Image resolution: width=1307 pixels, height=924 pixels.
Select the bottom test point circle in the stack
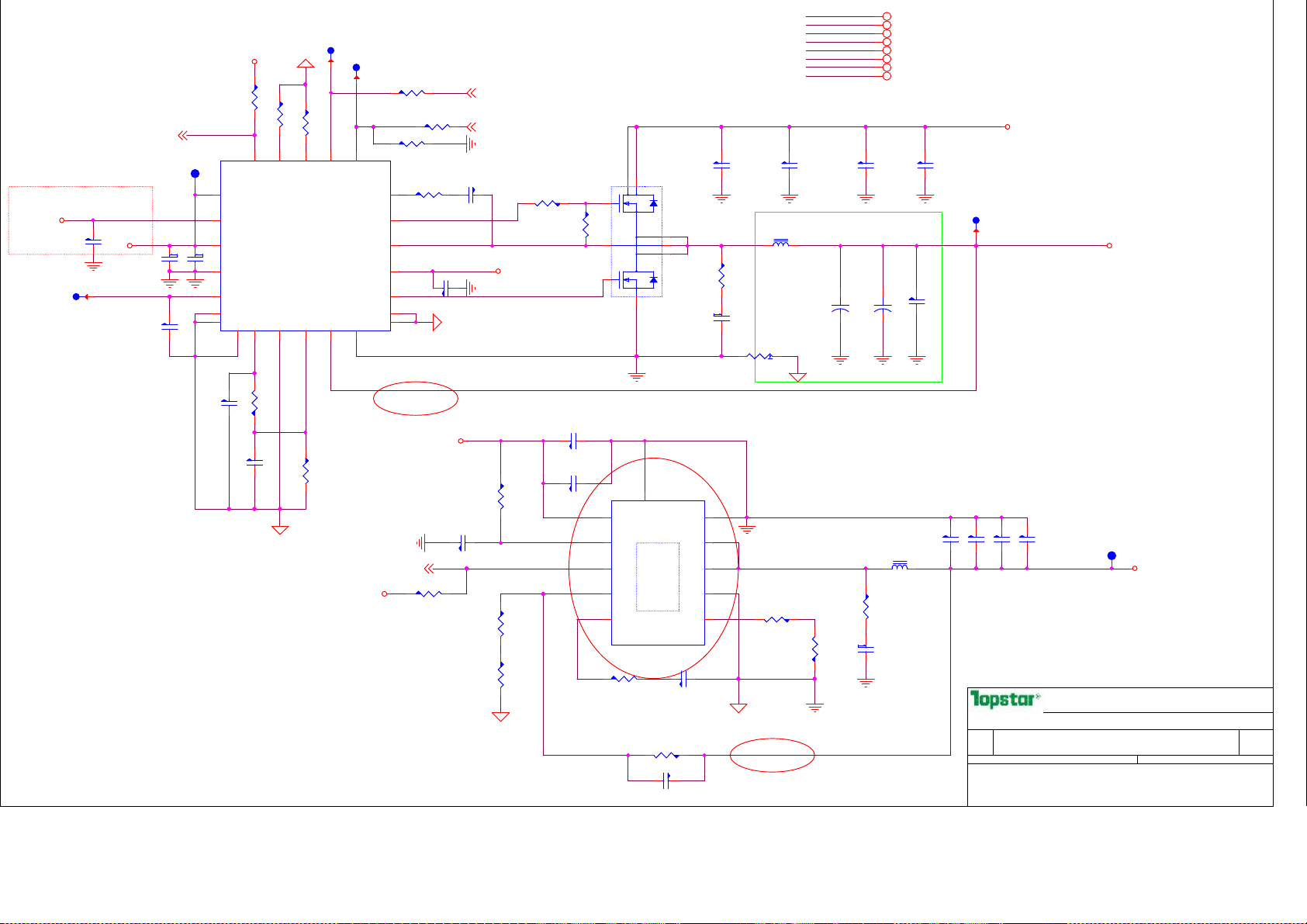pyautogui.click(x=887, y=76)
